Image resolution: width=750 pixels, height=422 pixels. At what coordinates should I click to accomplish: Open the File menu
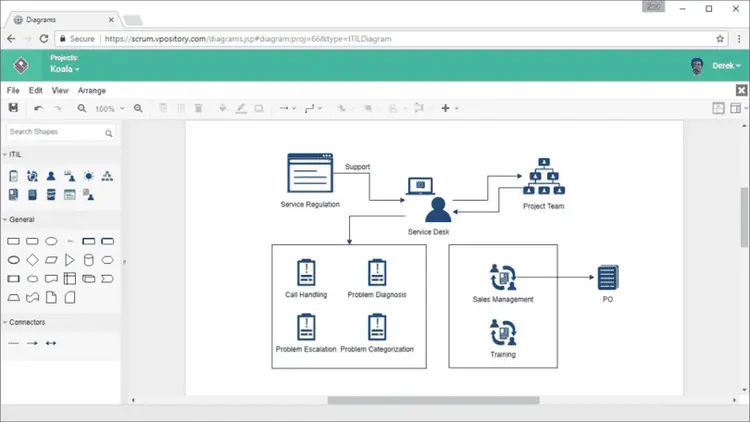tap(13, 90)
